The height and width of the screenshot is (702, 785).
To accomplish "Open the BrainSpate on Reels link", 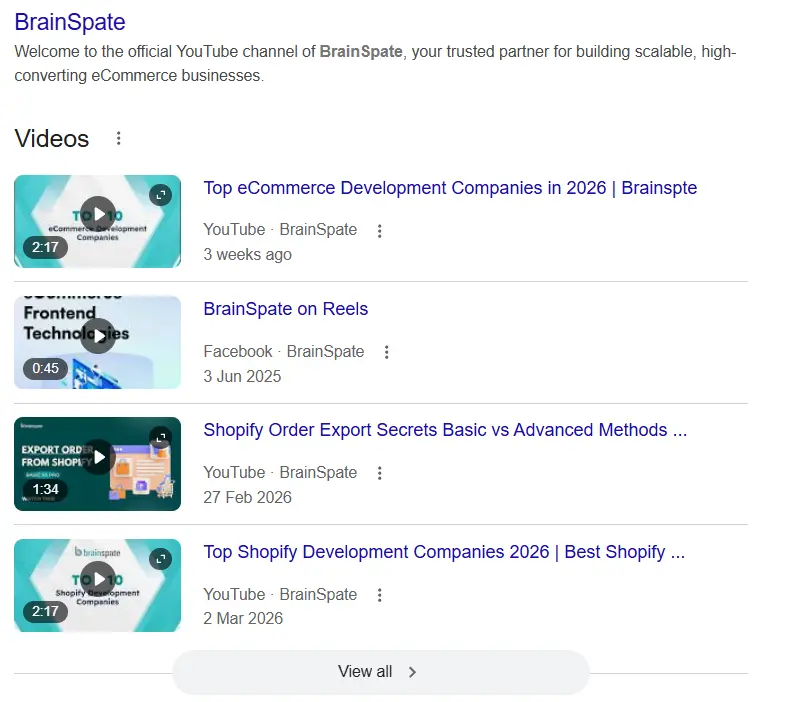I will pos(286,309).
